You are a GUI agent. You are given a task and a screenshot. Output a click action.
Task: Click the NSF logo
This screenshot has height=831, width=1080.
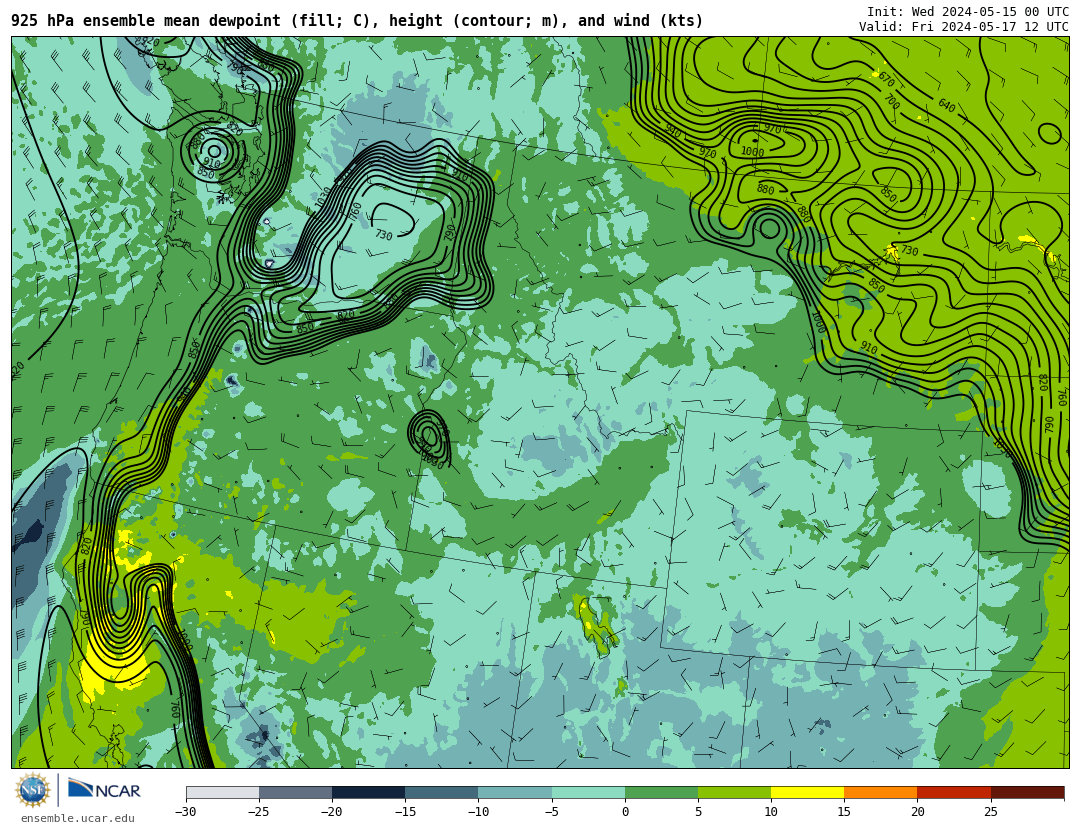(x=33, y=790)
